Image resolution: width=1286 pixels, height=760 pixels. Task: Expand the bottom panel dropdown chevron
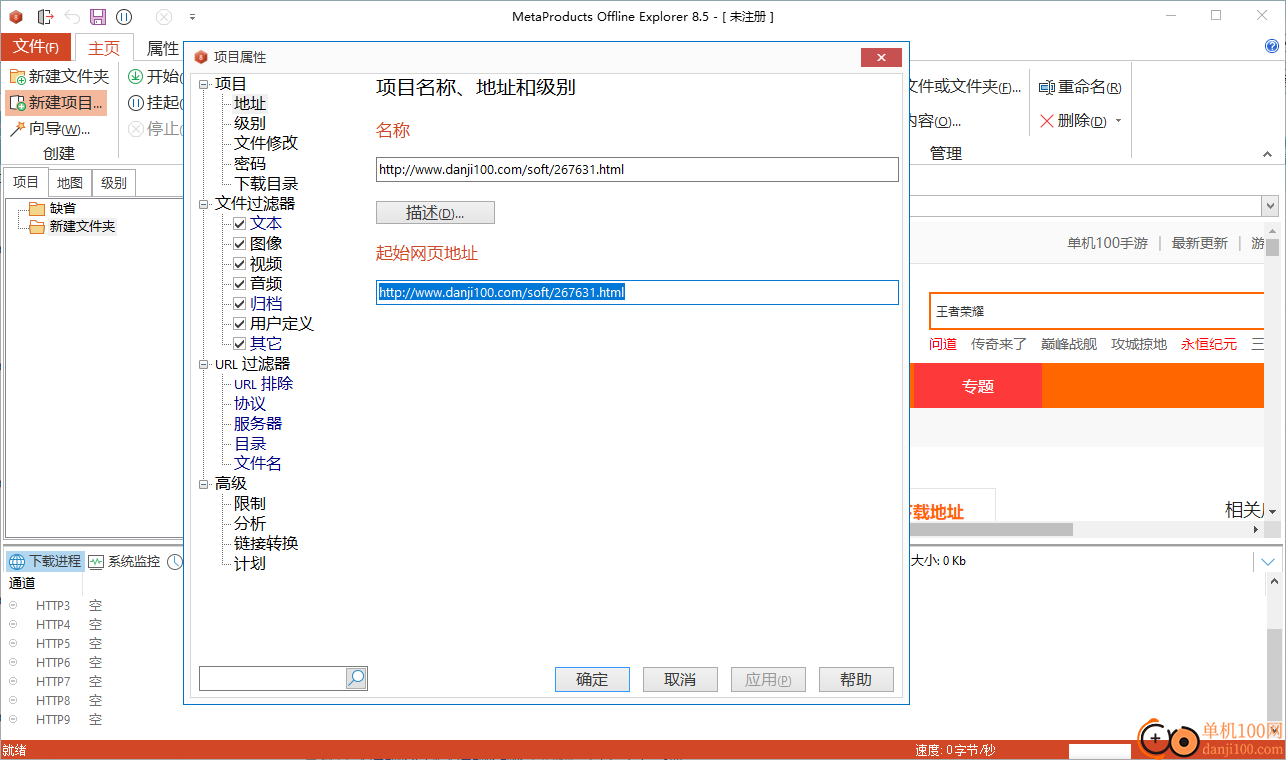pos(1268,562)
